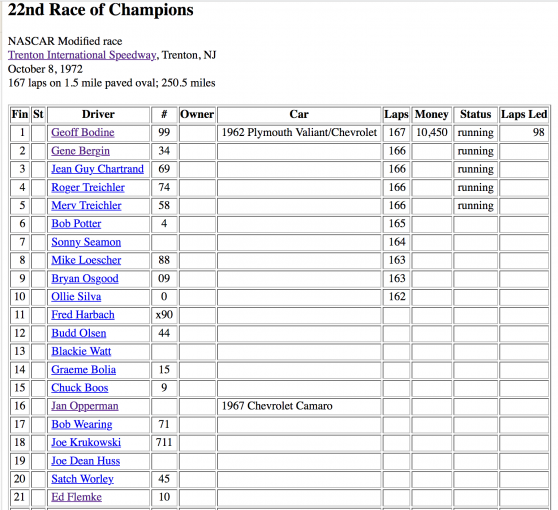Click the Jan Opperman link

click(x=85, y=406)
